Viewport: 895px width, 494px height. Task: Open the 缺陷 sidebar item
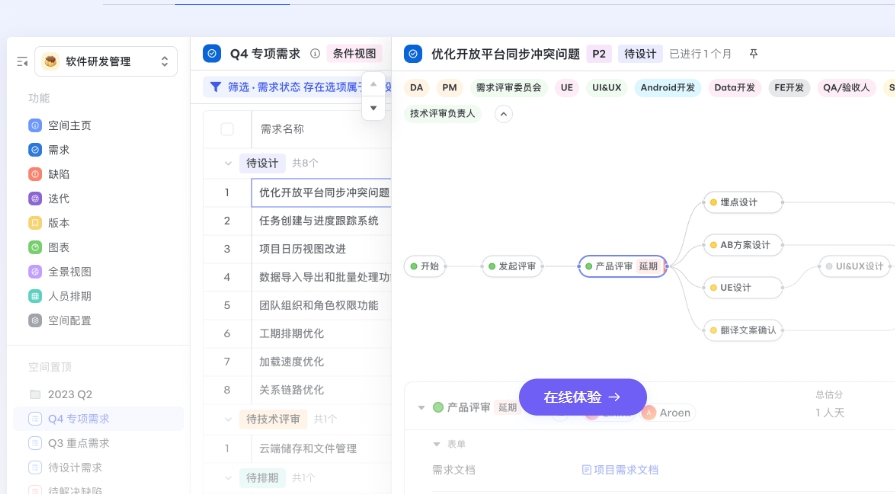coord(58,174)
